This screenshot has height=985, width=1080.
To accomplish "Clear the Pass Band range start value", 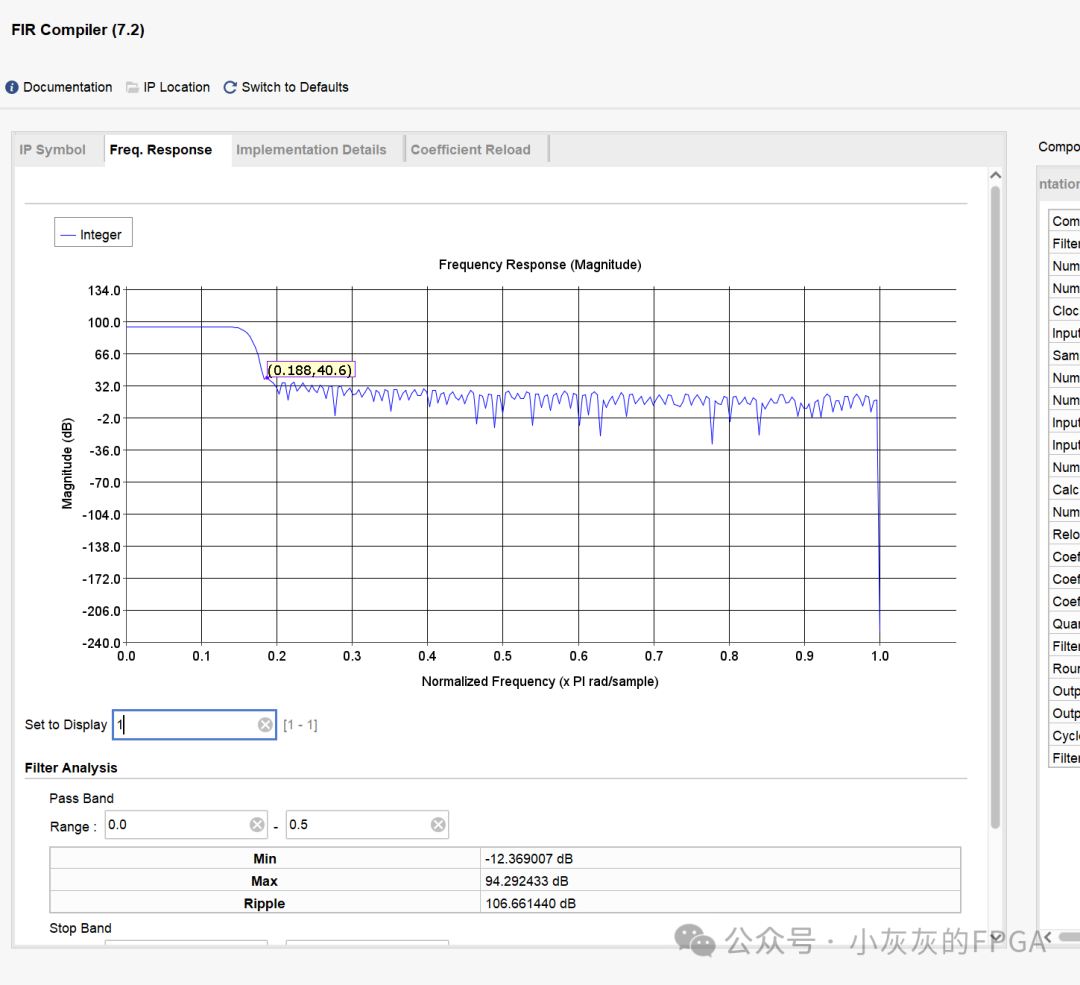I will [257, 825].
